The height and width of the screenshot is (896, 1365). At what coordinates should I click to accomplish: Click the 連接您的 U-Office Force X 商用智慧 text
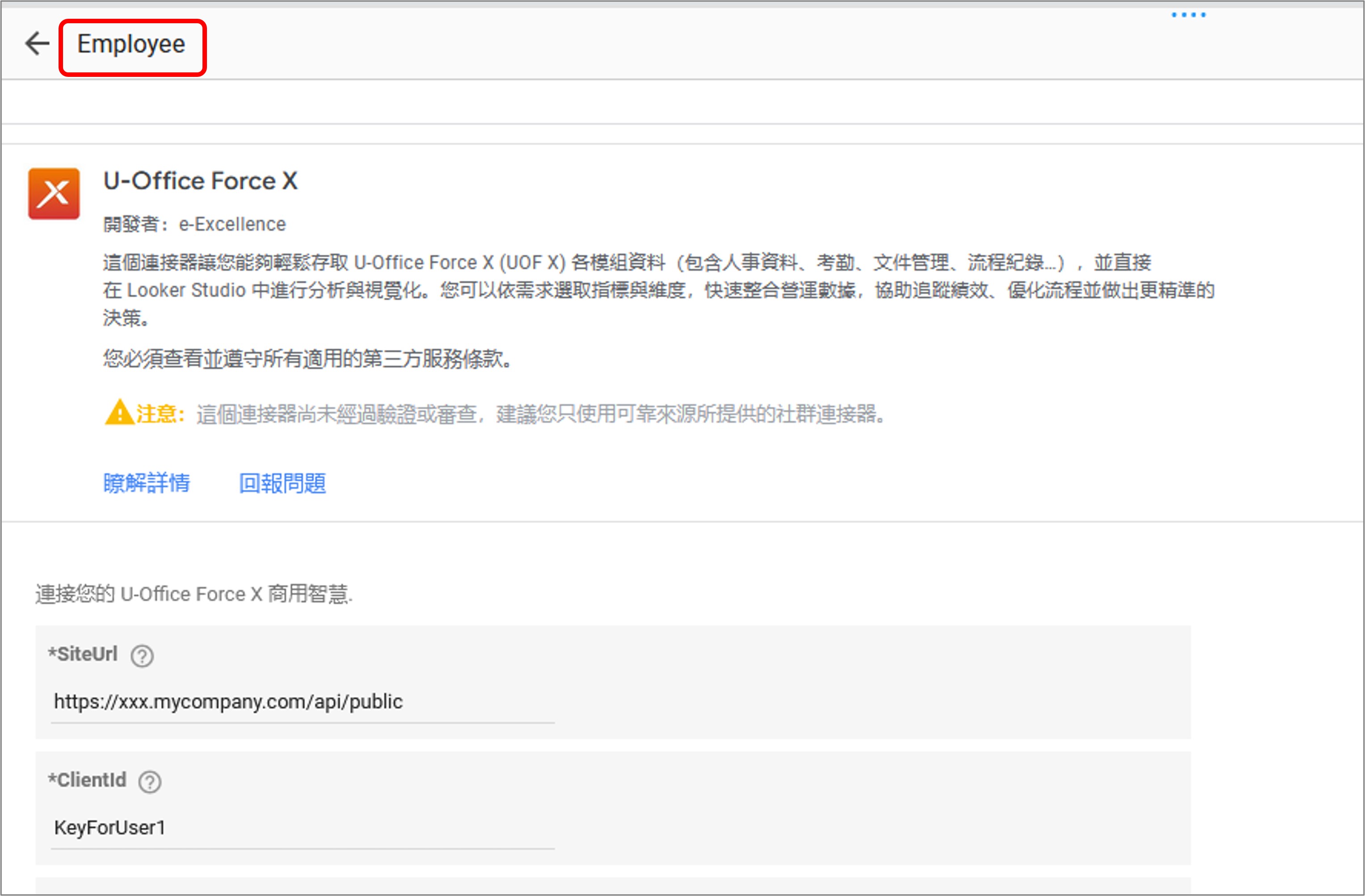(x=194, y=594)
